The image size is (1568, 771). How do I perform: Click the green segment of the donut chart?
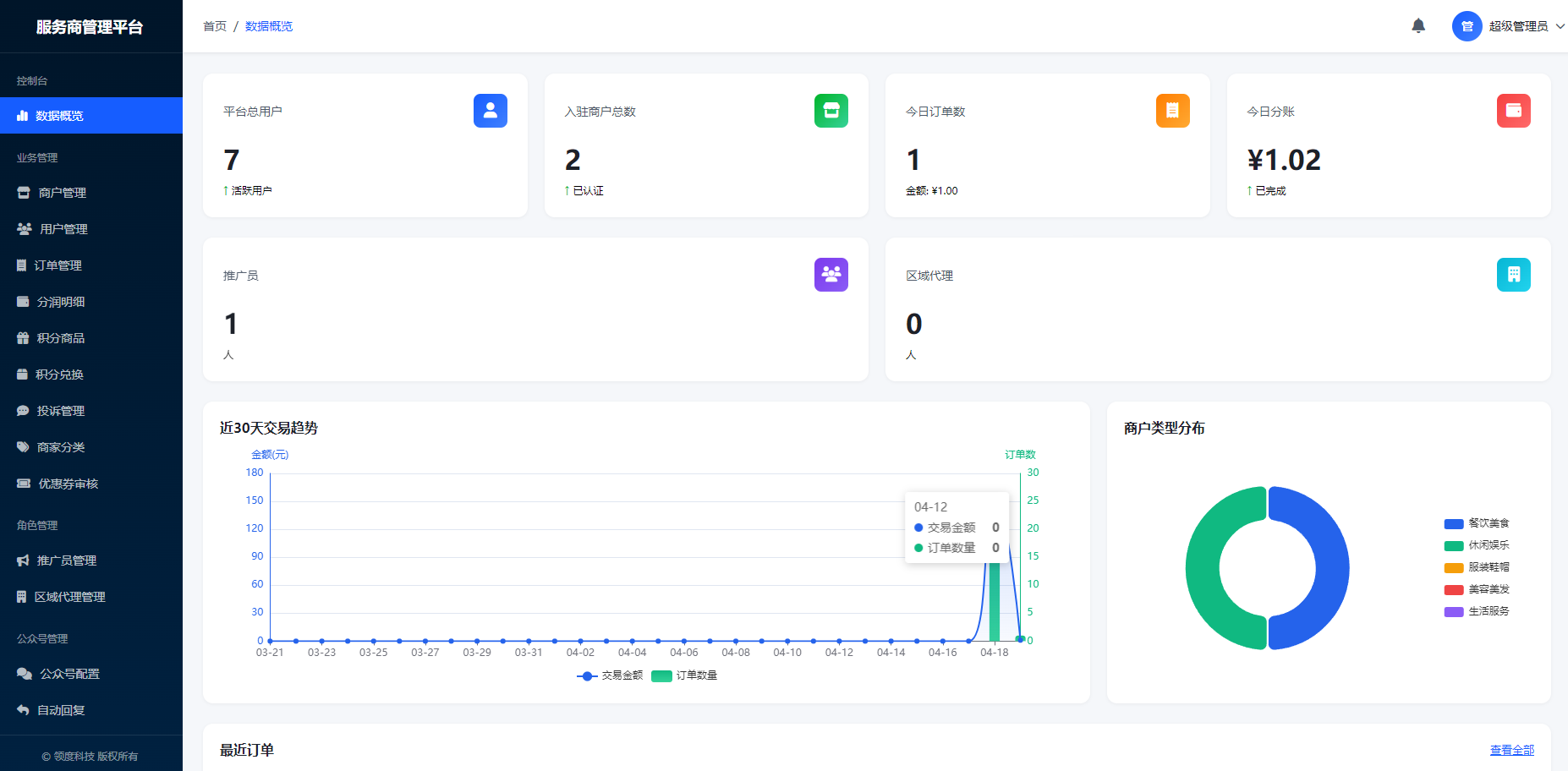point(1203,568)
